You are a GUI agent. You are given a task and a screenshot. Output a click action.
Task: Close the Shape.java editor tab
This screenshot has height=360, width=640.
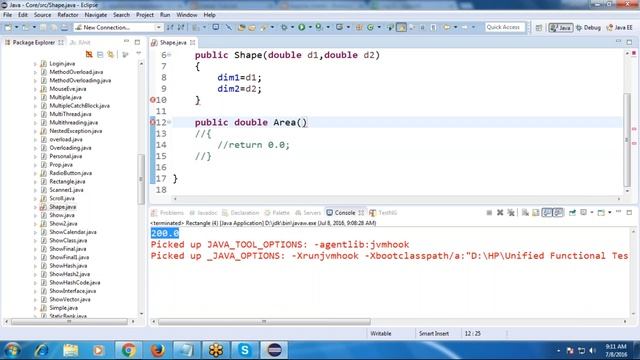pyautogui.click(x=193, y=42)
